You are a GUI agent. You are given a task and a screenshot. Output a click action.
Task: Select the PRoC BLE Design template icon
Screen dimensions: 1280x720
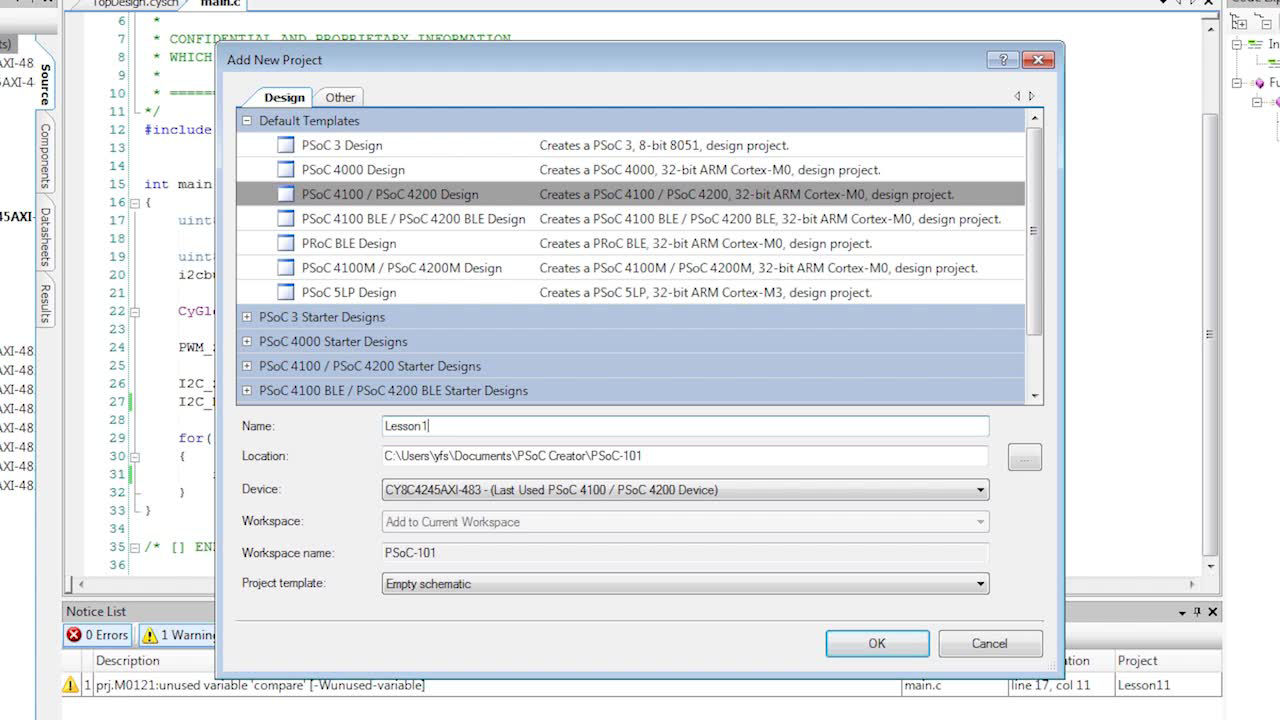[x=286, y=243]
